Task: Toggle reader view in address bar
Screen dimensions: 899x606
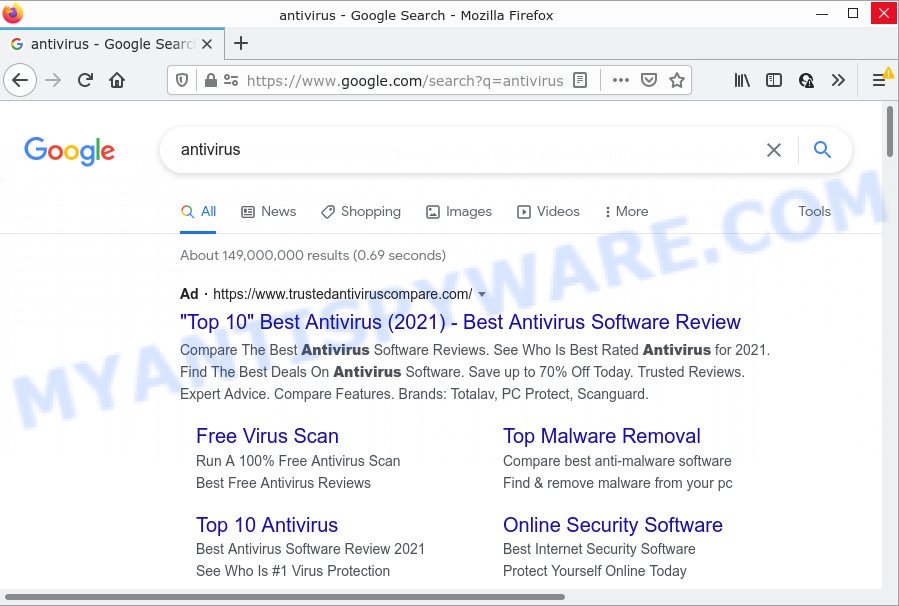Action: (x=580, y=80)
